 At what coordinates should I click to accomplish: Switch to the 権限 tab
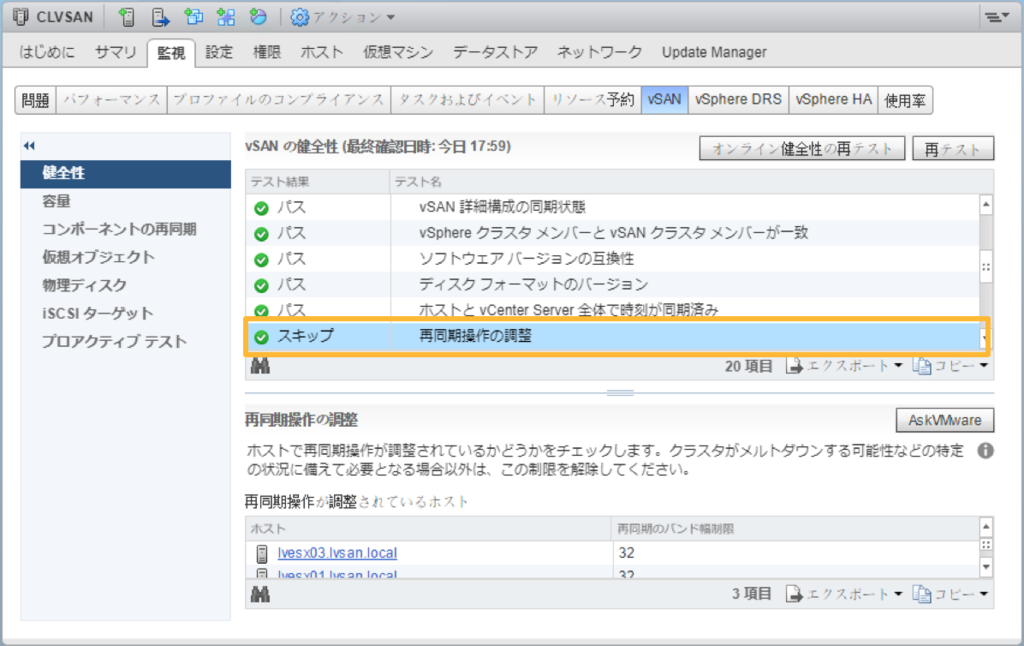(x=266, y=52)
